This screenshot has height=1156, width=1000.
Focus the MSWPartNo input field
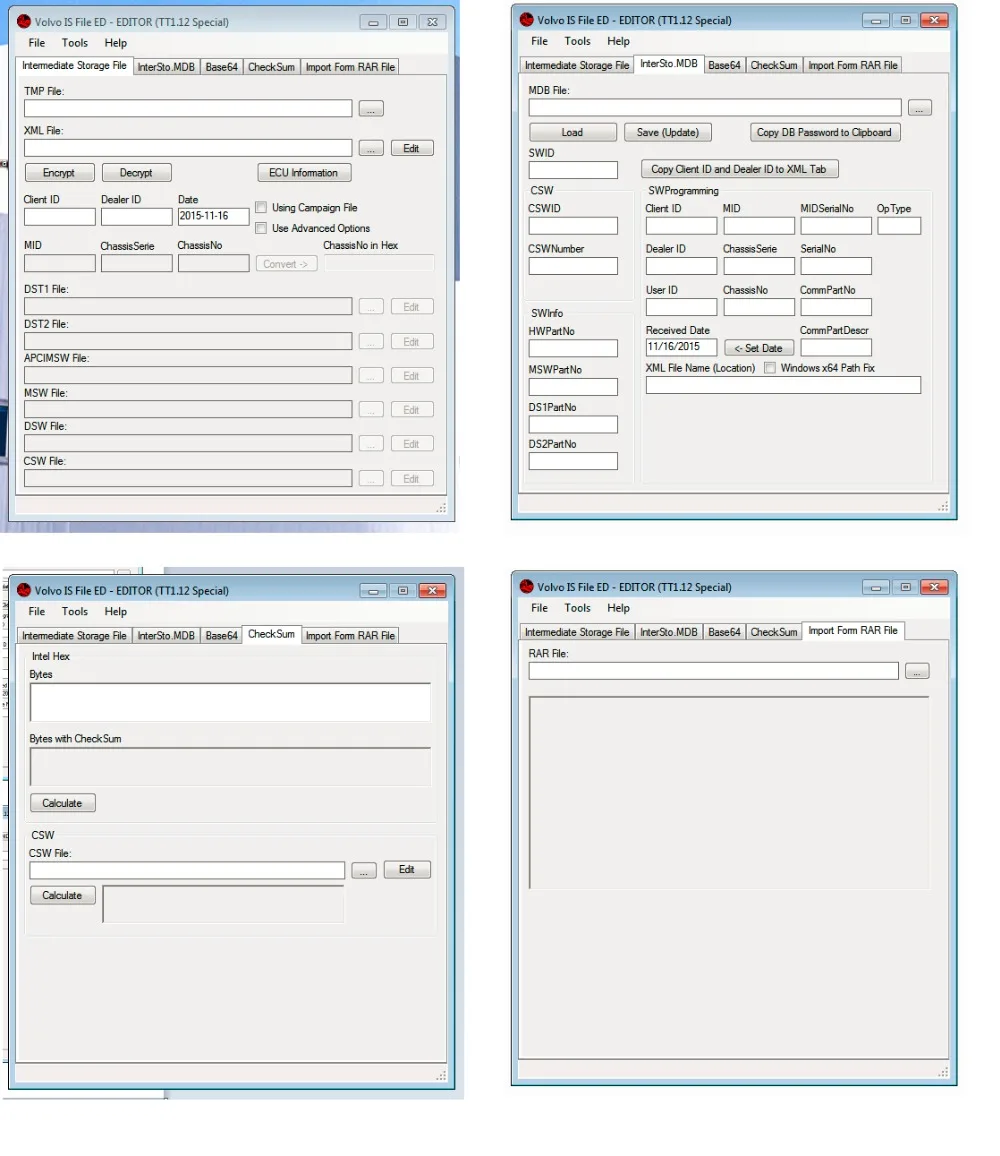(573, 386)
